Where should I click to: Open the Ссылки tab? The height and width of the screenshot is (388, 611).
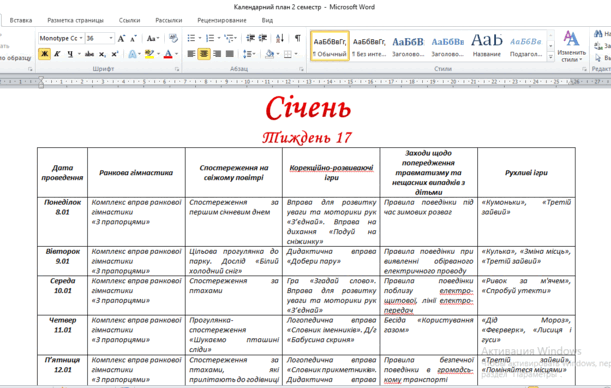tap(129, 20)
